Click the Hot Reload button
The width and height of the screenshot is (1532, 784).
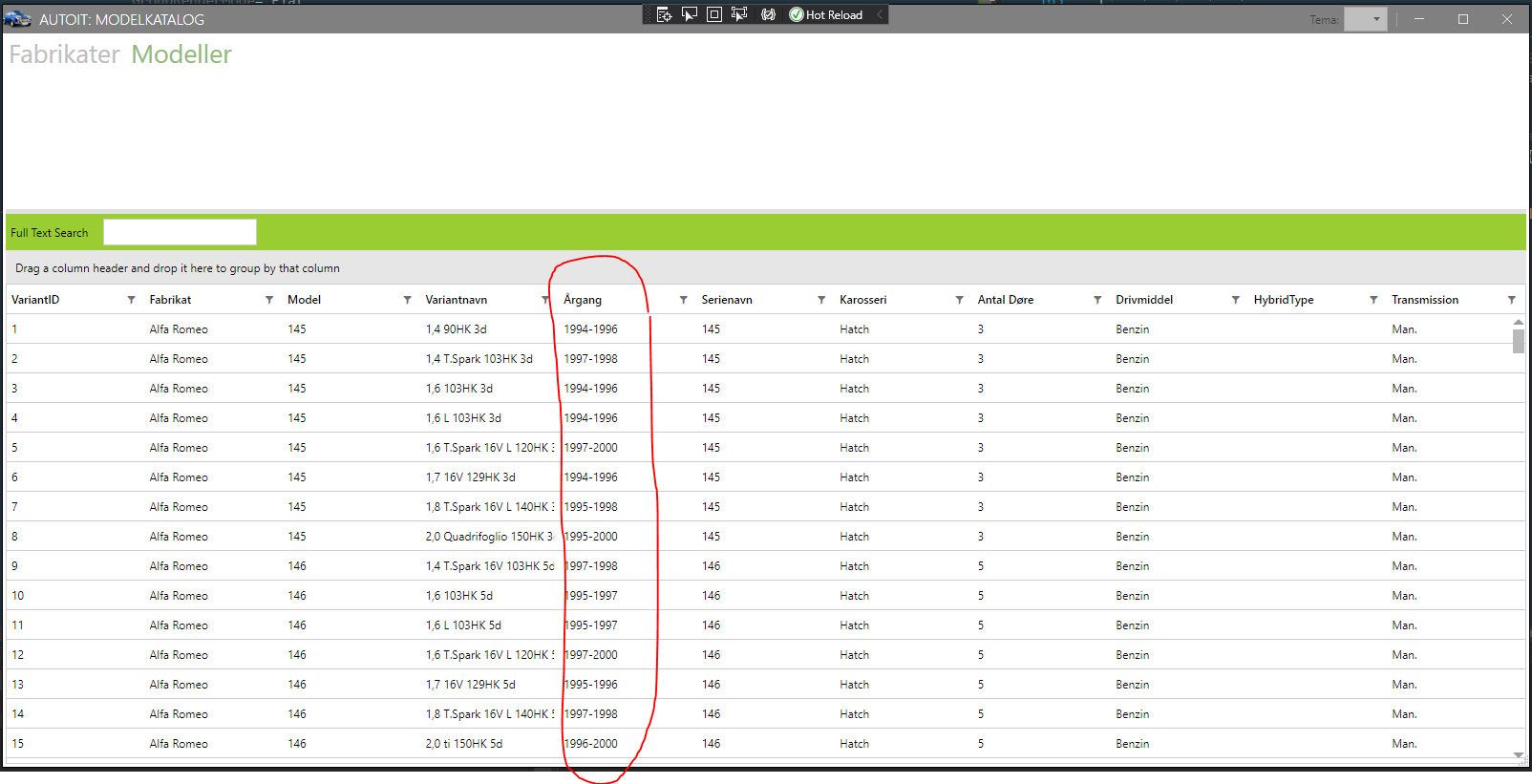825,14
